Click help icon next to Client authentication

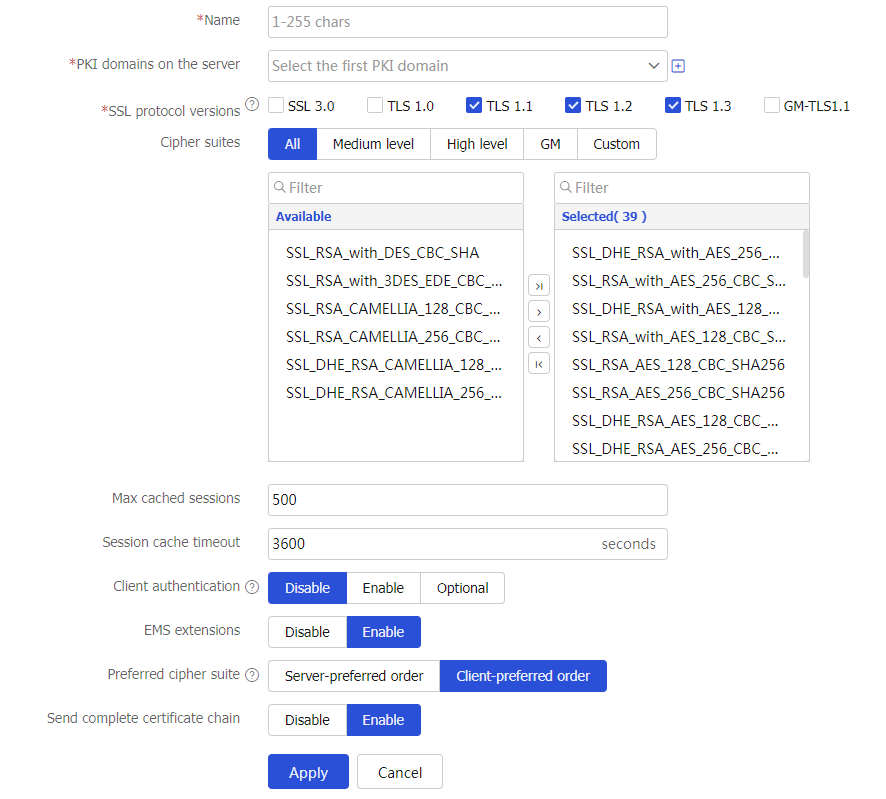point(252,587)
